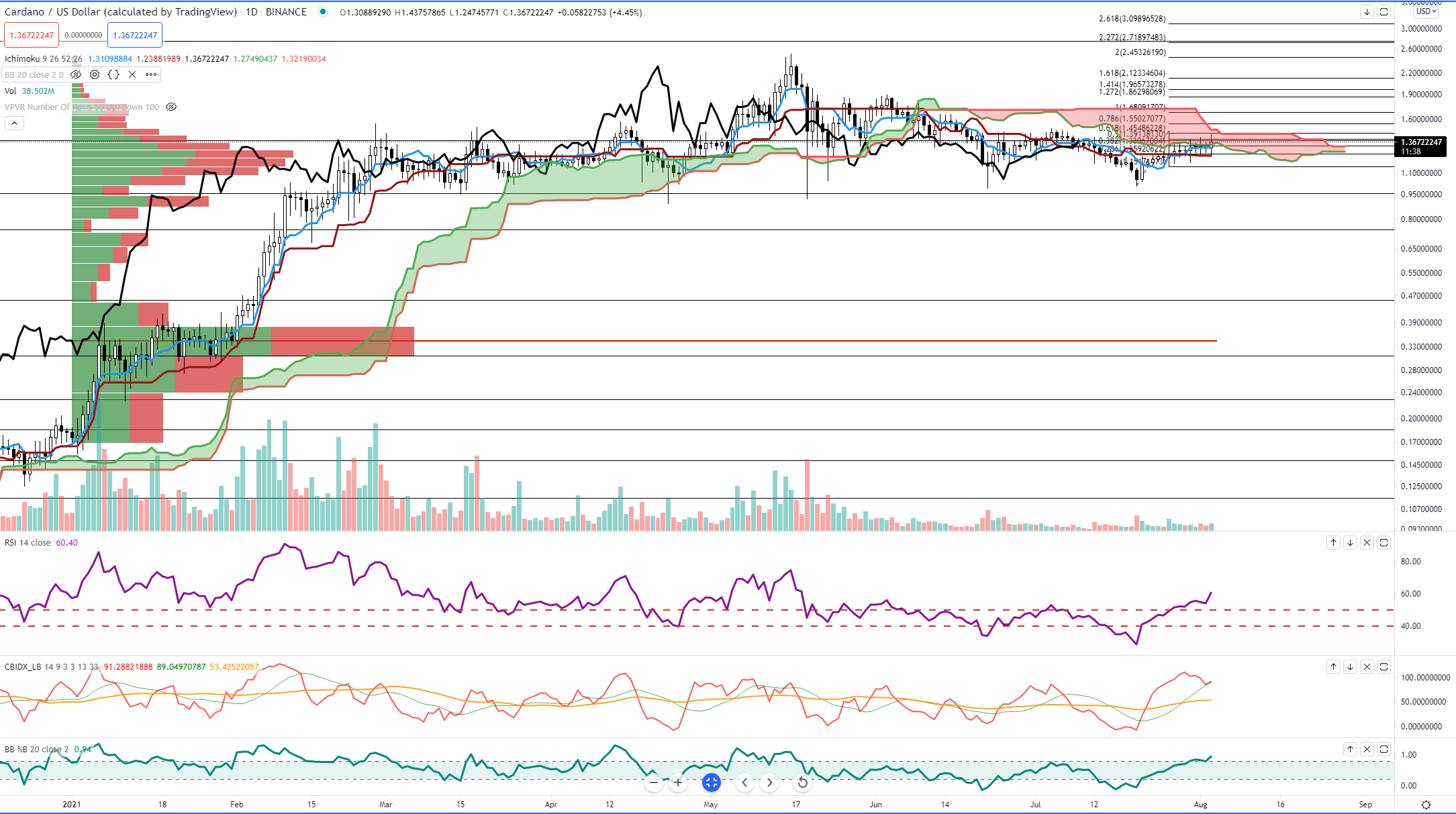
Task: Remove the BB 20 close indicator
Action: click(x=132, y=74)
